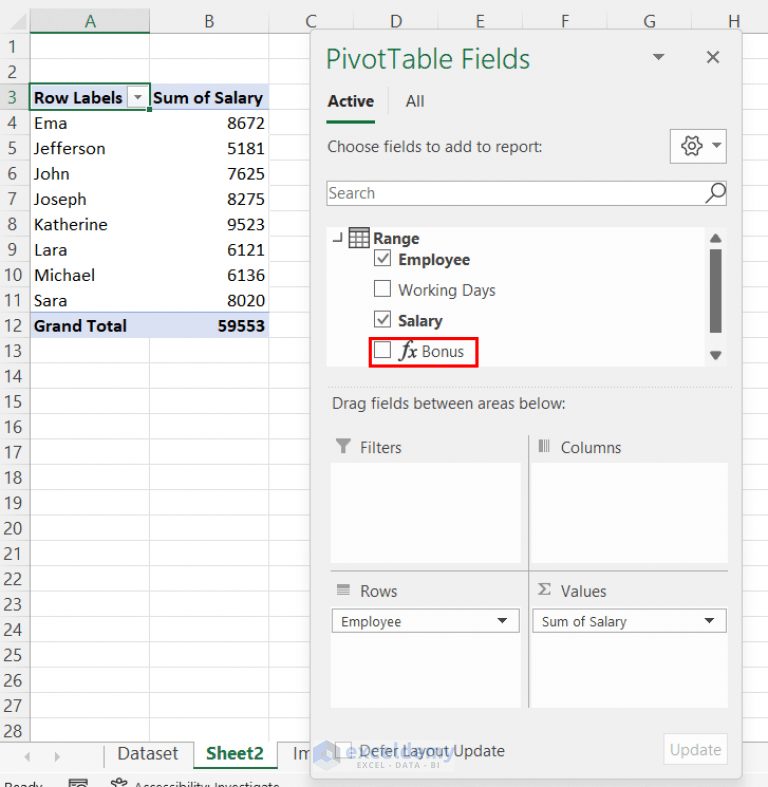Click the Select All corner triangle

(18, 22)
